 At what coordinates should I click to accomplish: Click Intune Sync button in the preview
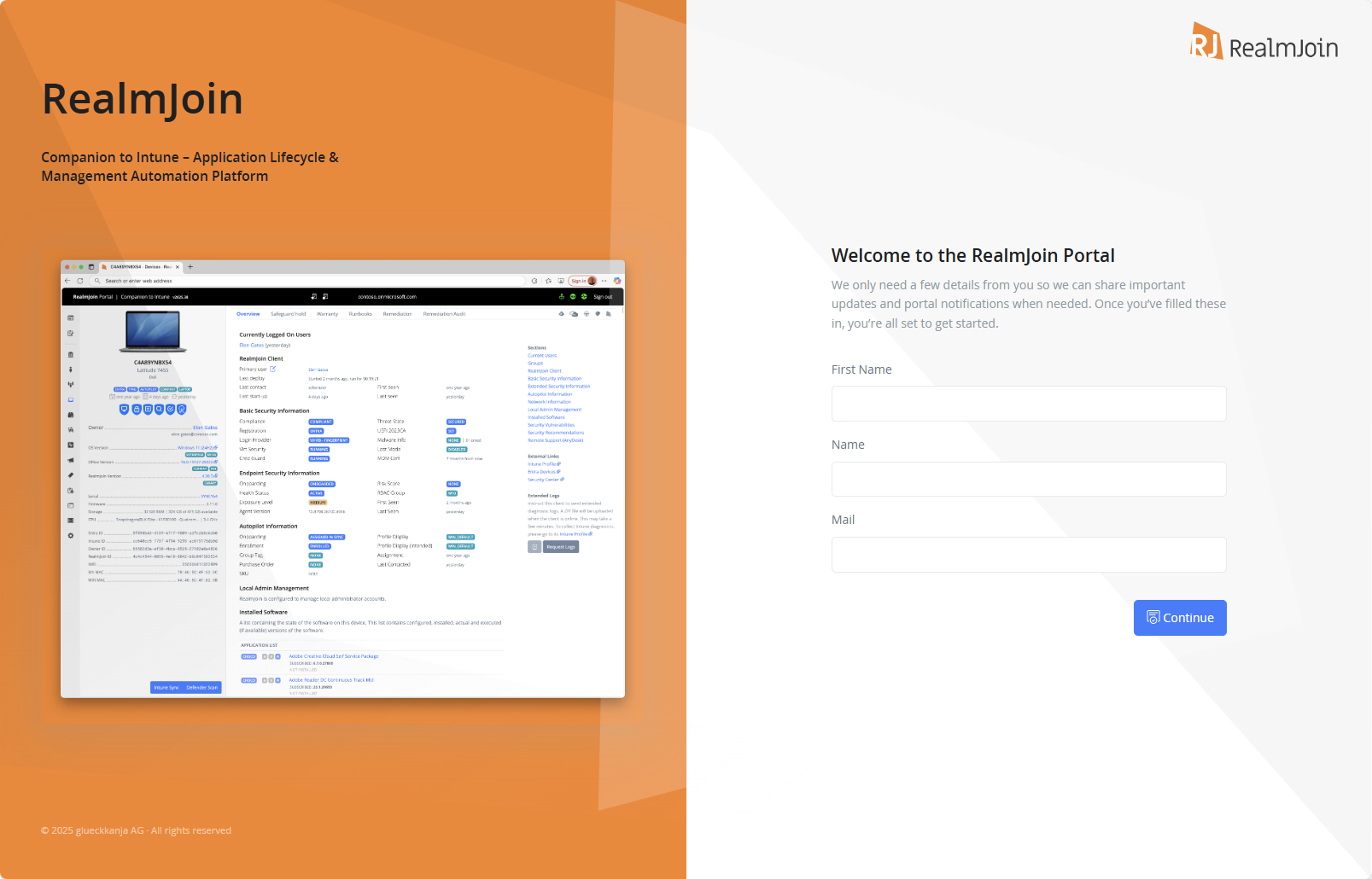click(166, 687)
